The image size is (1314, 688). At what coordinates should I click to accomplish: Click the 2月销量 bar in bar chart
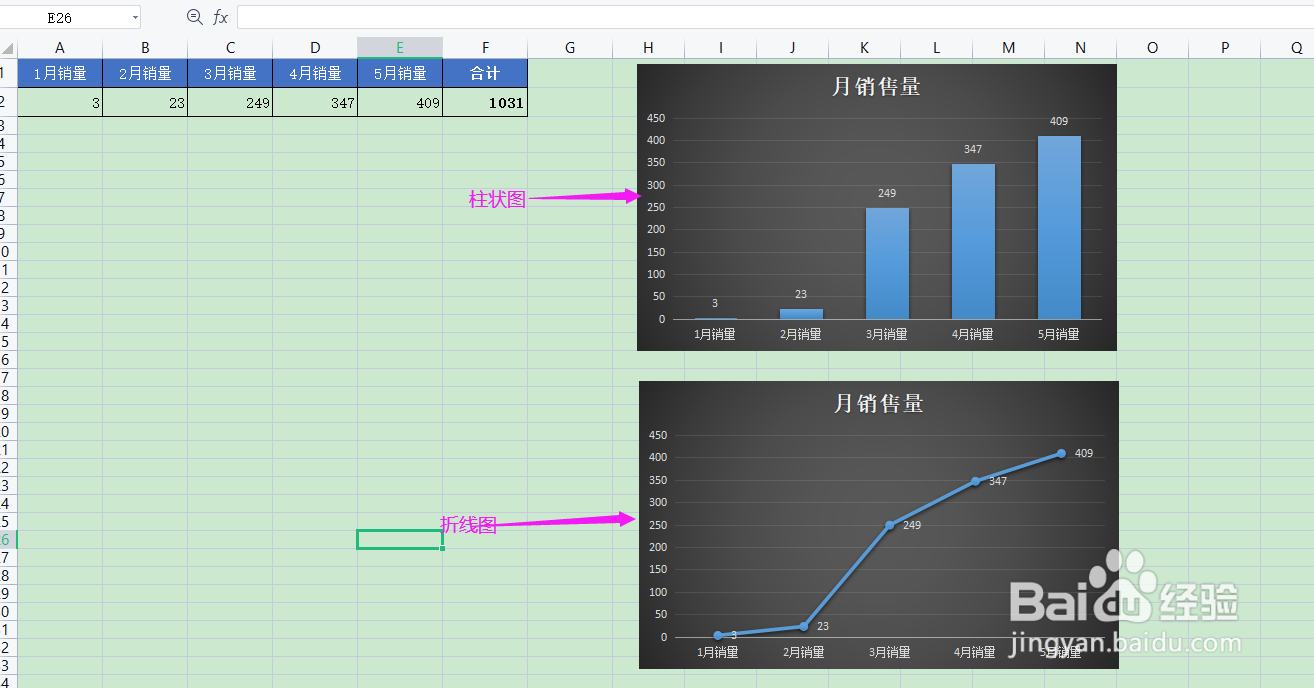point(801,314)
